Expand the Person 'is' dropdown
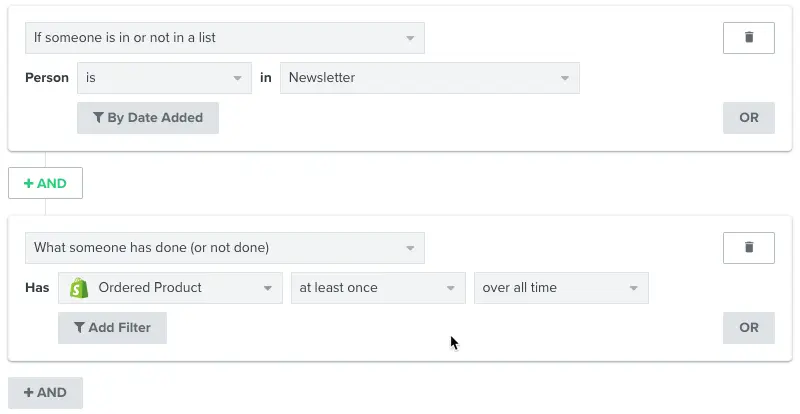The image size is (800, 414). (164, 78)
